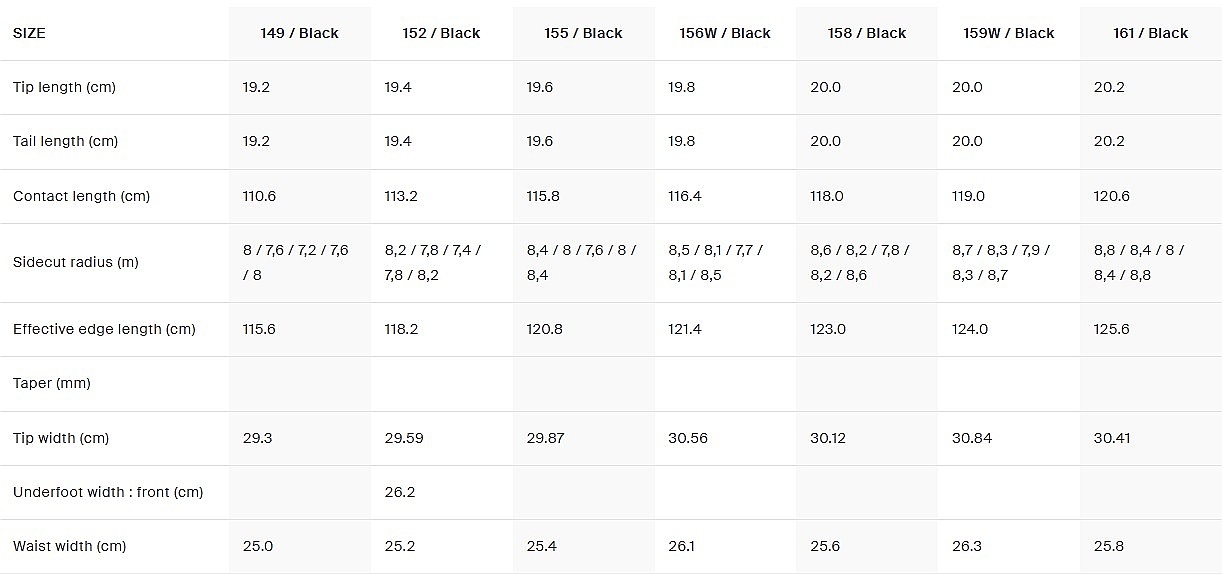Viewport: 1222px width, 574px height.
Task: Click the "149 / Black" column header
Action: coord(299,33)
